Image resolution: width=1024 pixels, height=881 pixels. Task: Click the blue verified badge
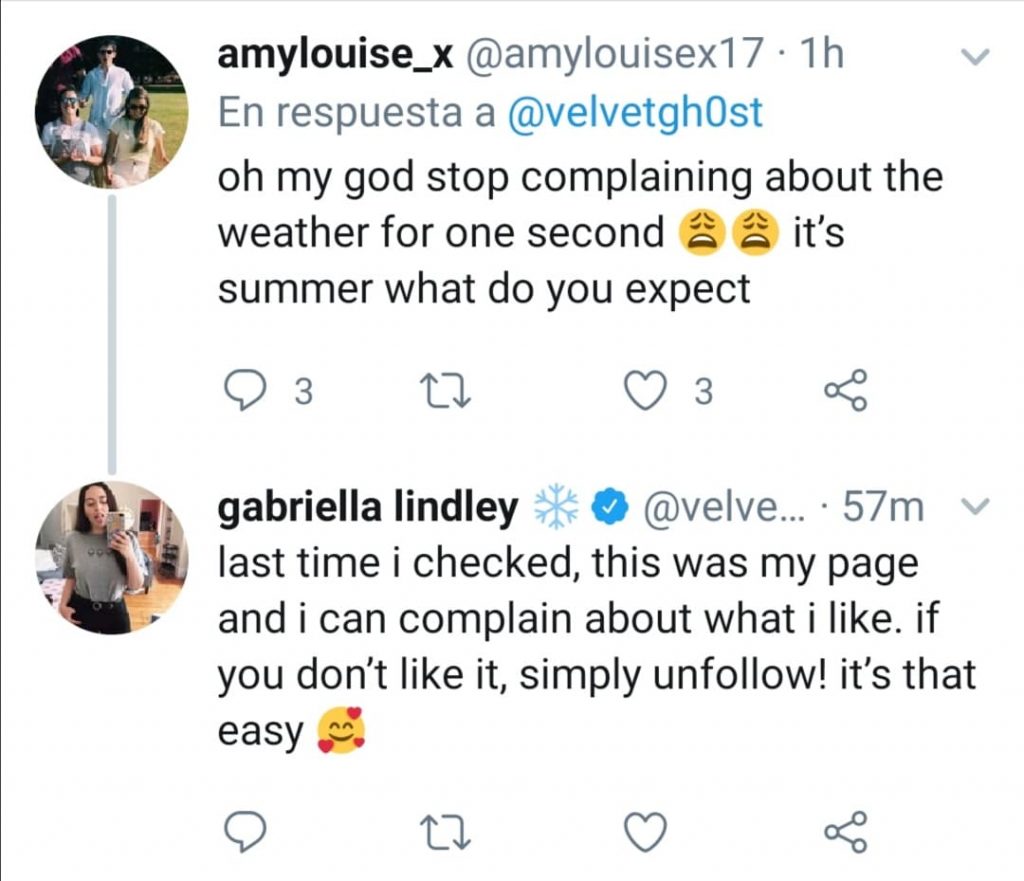coord(609,507)
